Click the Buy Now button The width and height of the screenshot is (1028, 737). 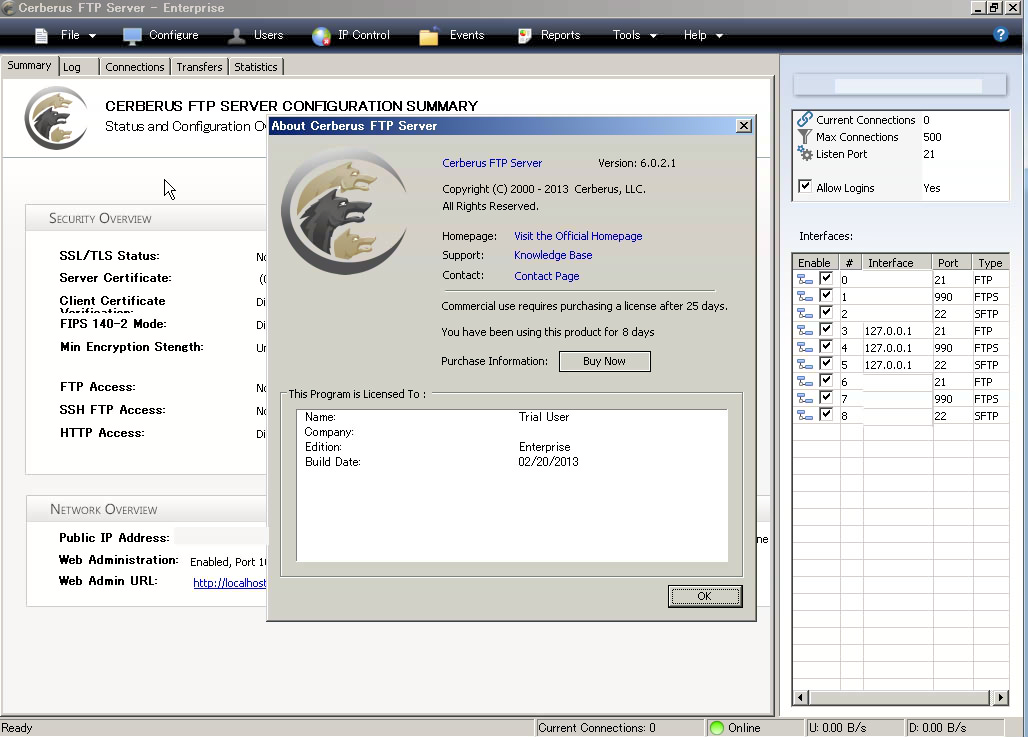604,361
